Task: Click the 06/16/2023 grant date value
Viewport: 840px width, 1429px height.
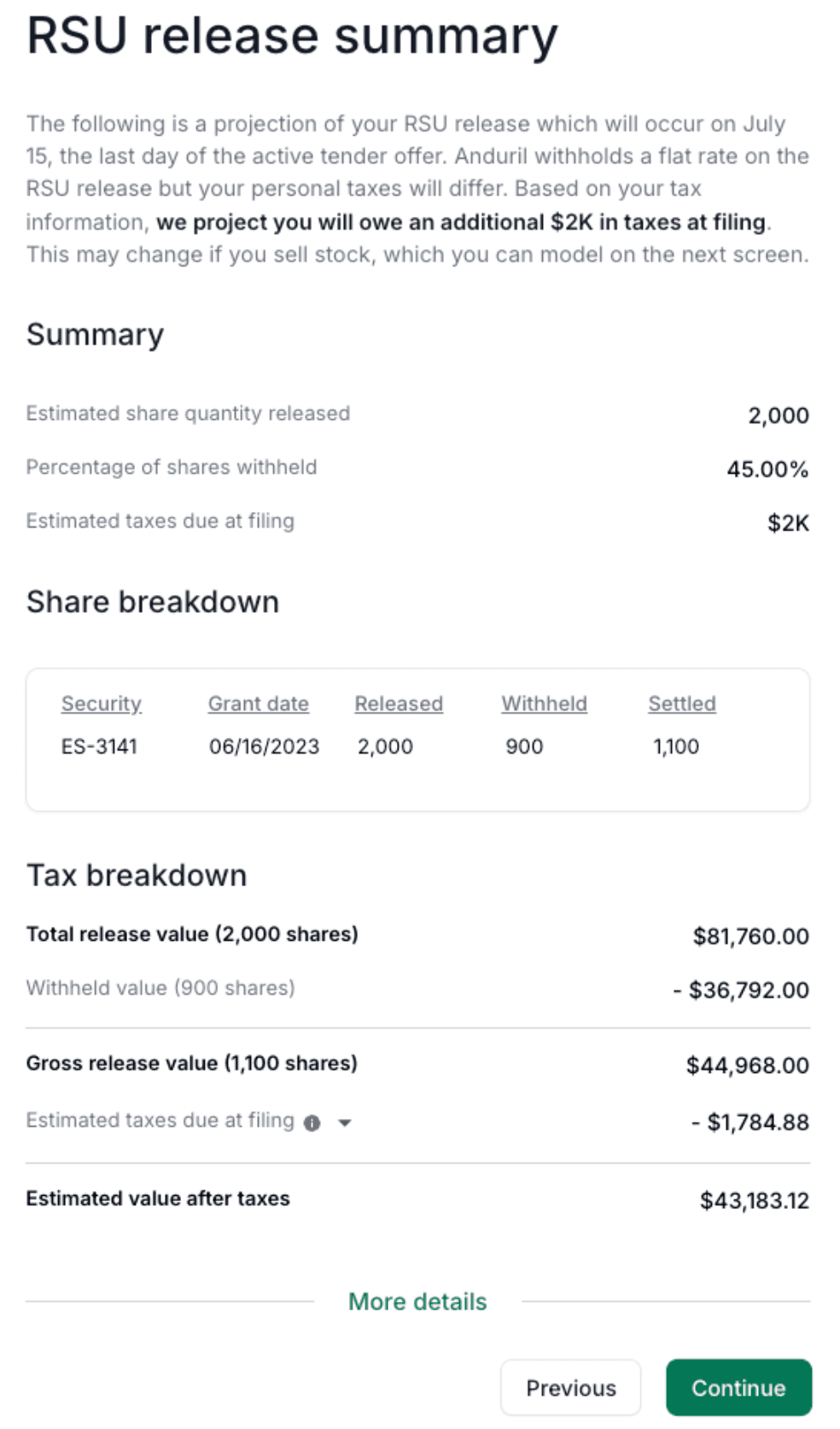Action: (264, 746)
